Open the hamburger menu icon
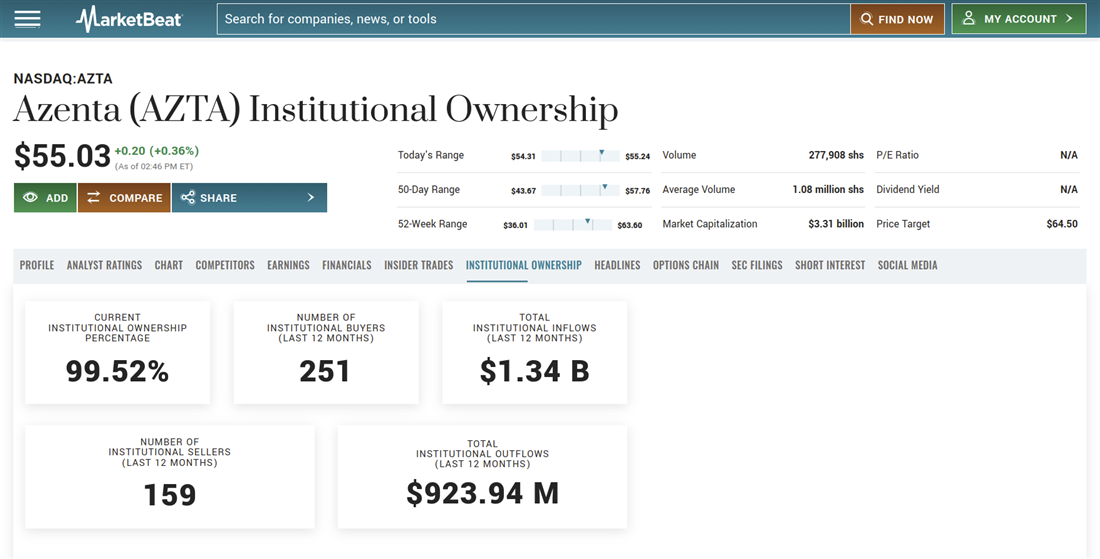 [27, 19]
